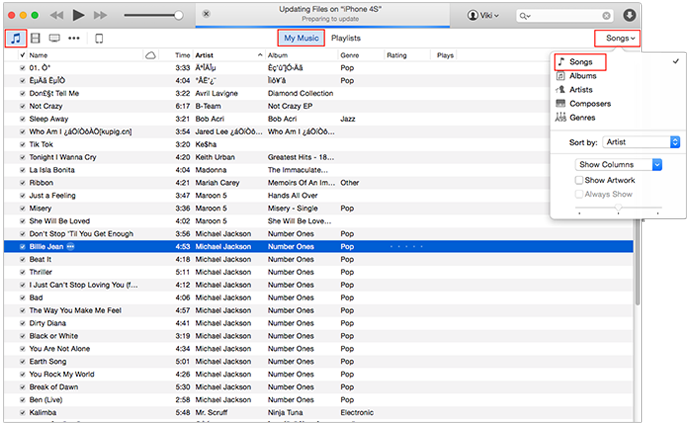Toggle the Always Show checkbox
The height and width of the screenshot is (424, 690).
coord(579,194)
